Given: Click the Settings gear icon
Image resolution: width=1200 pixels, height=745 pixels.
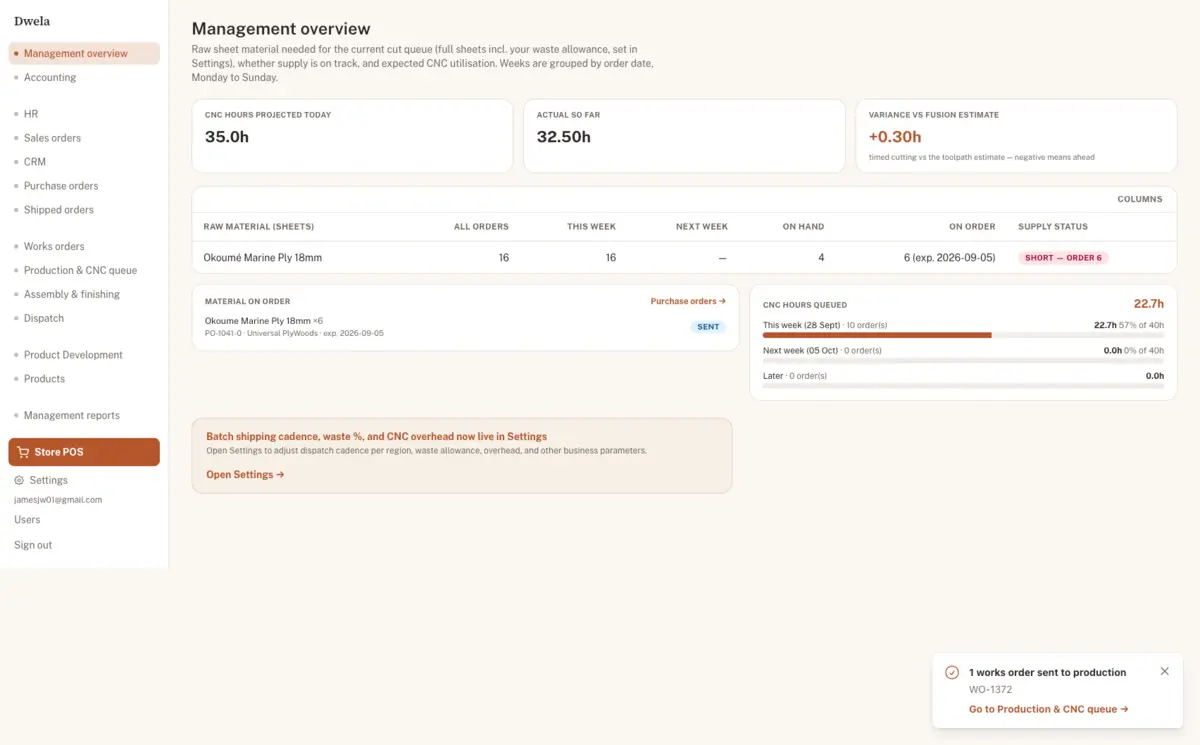Looking at the screenshot, I should coord(19,481).
